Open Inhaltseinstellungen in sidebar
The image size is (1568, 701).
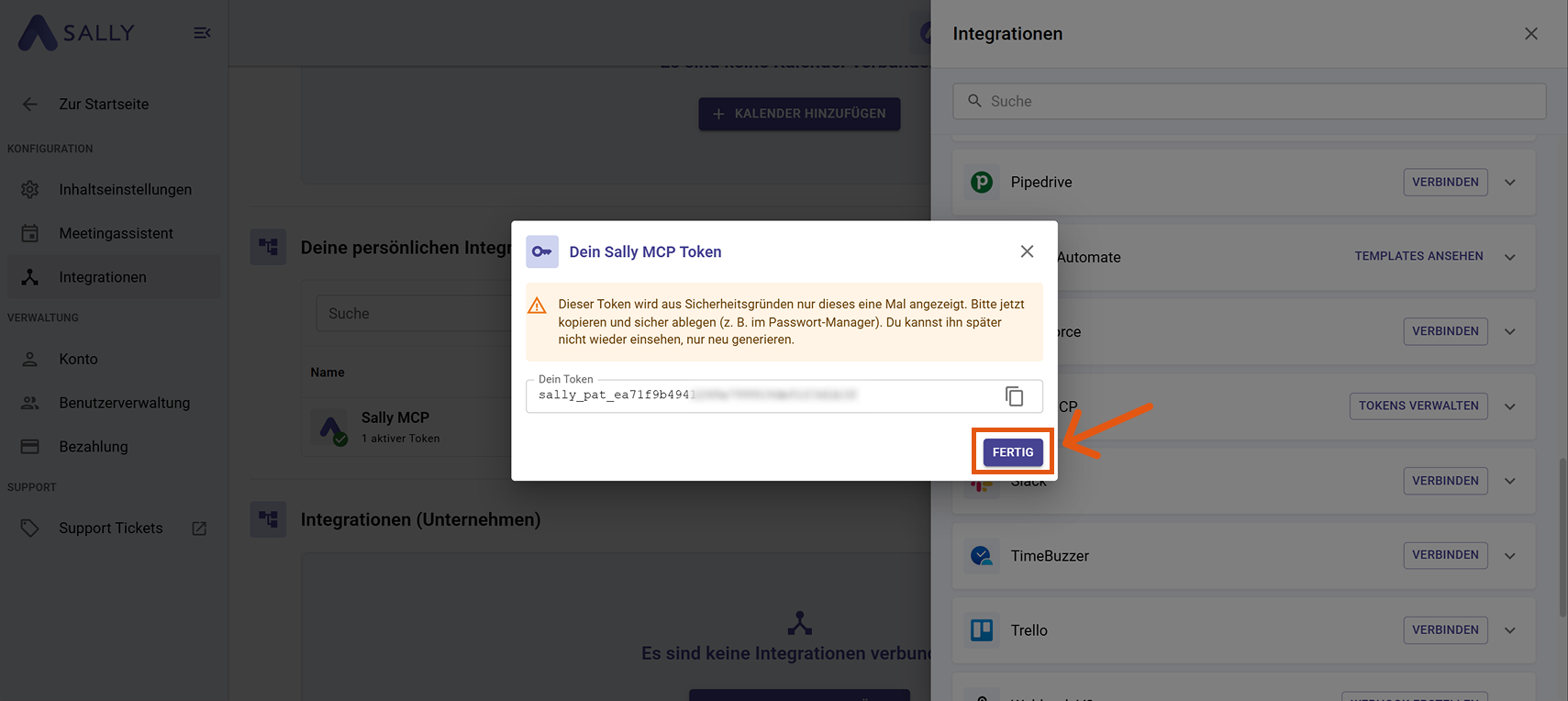point(125,190)
